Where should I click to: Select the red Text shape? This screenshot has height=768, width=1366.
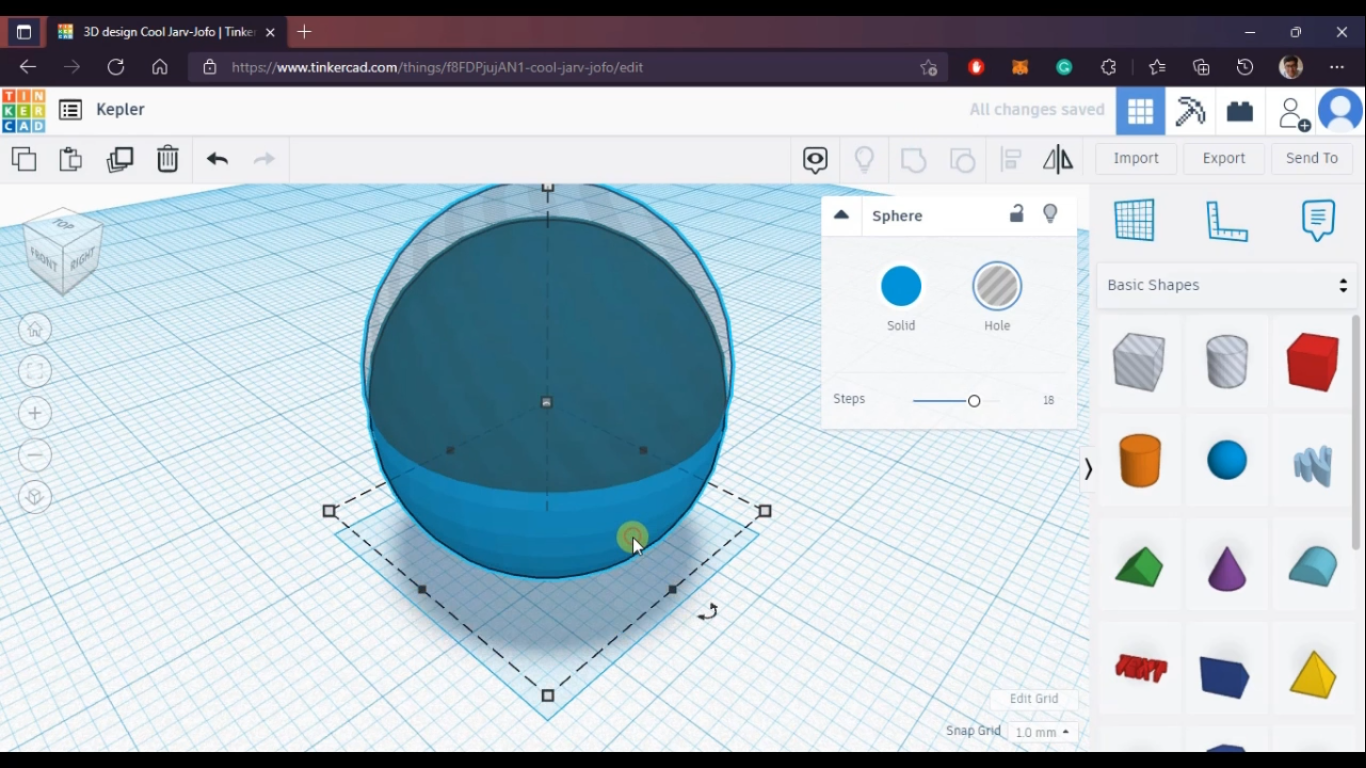(1140, 667)
